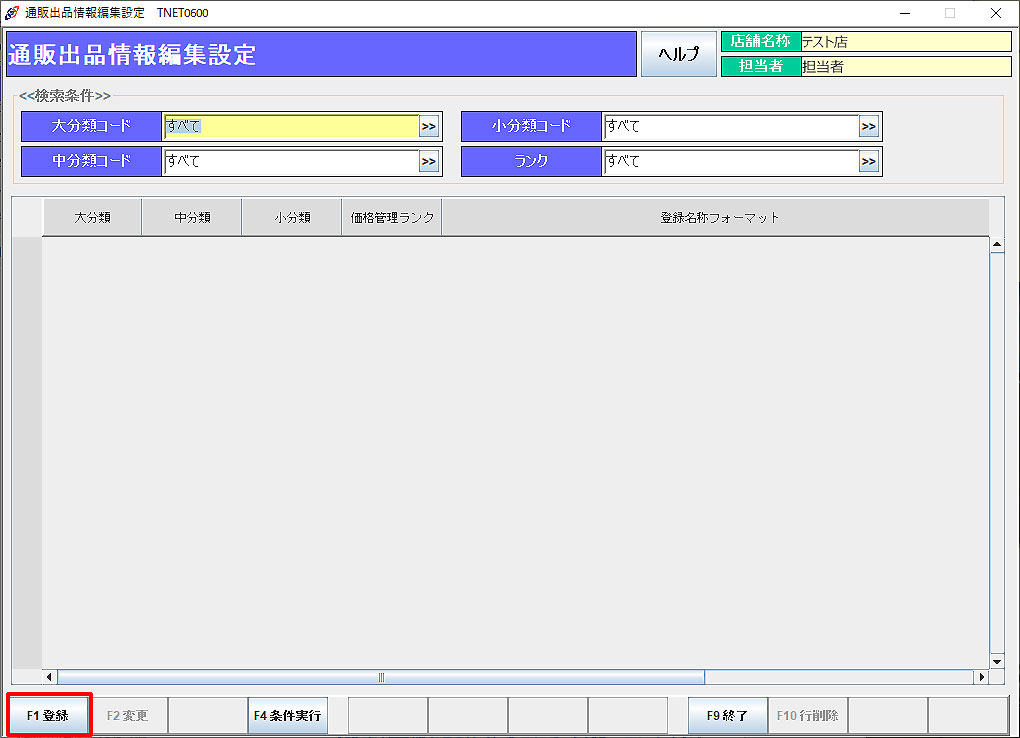1020x738 pixels.
Task: Click the 中分類 column header
Action: 192,218
